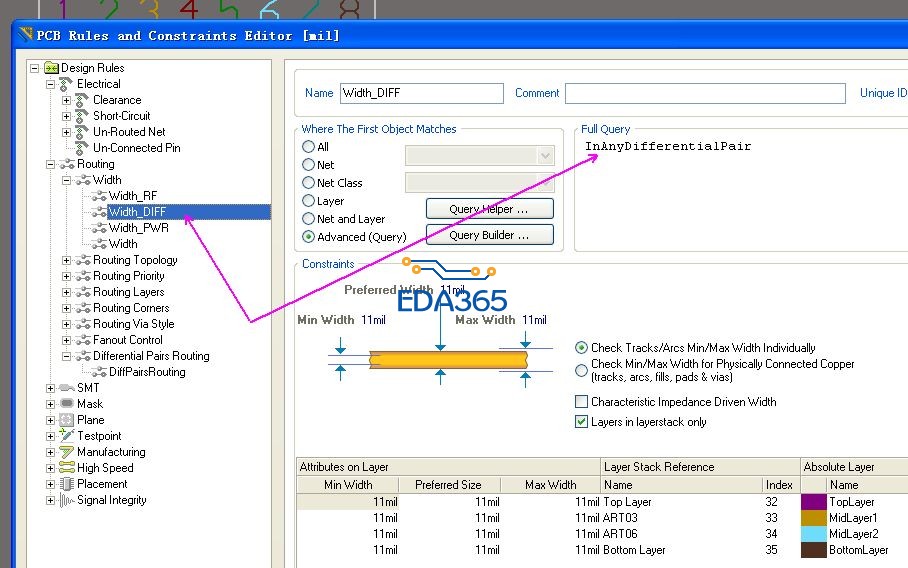Click the Clearance rule icon
The width and height of the screenshot is (908, 568).
82,100
